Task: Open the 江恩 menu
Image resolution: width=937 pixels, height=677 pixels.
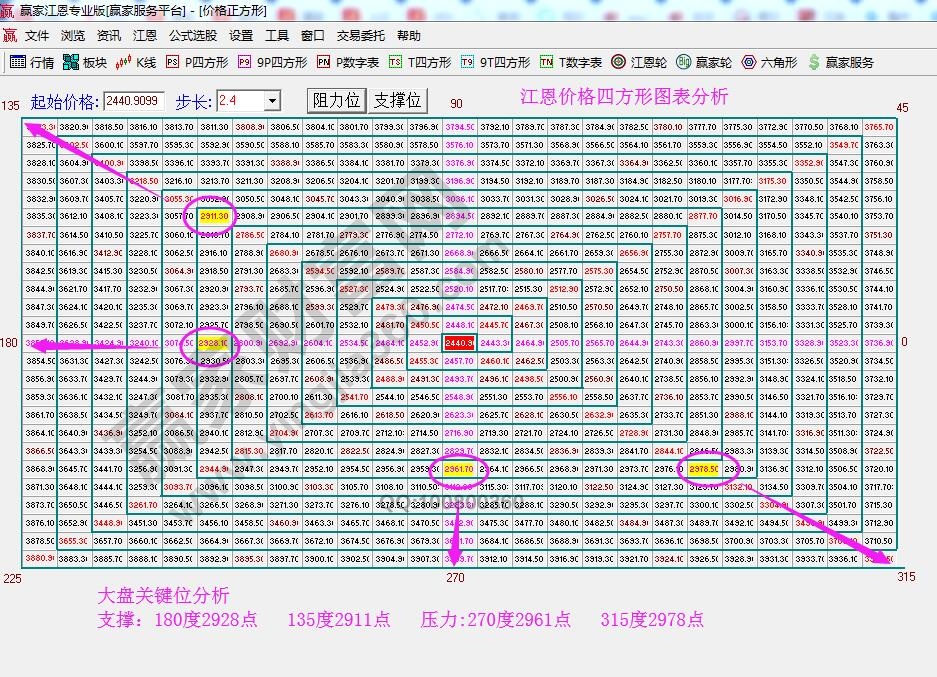Action: point(144,35)
